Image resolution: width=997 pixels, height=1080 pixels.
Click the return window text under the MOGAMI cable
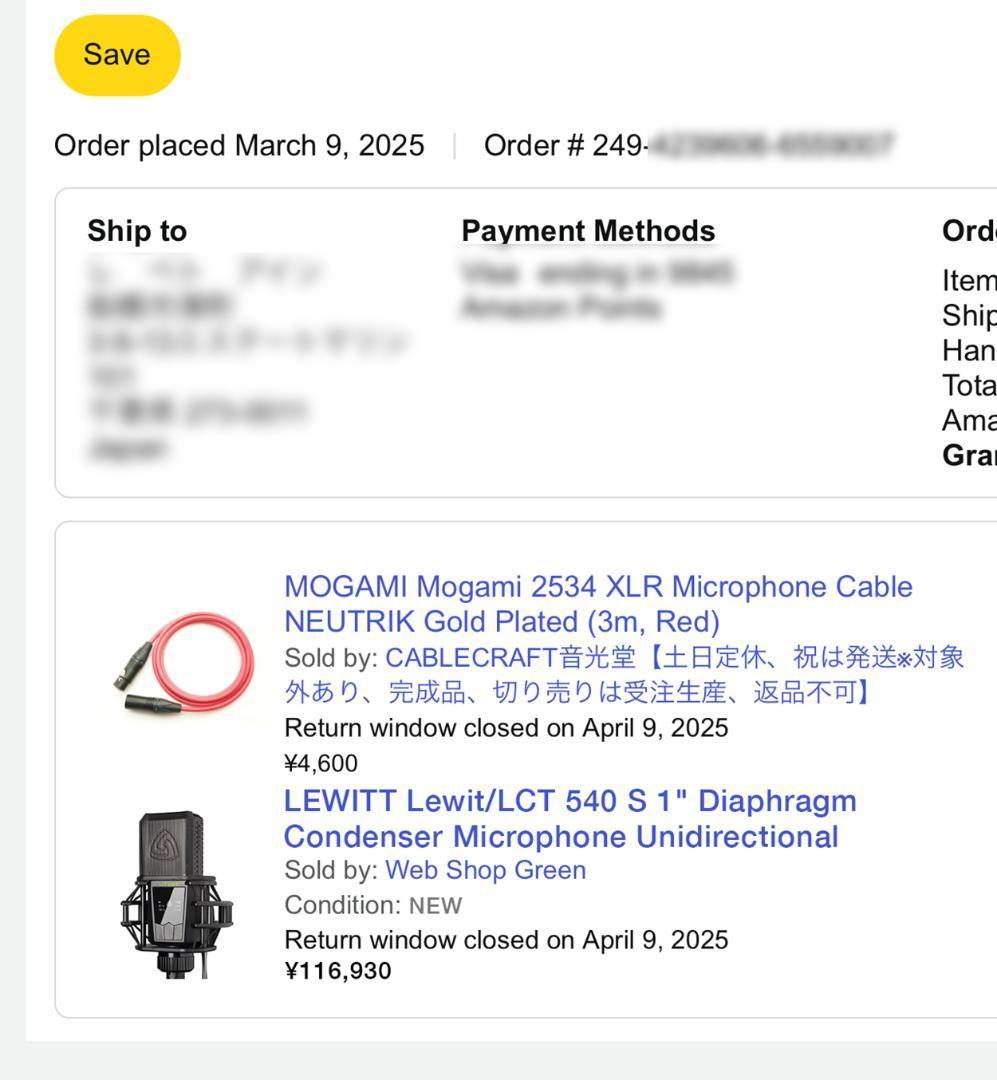[x=506, y=727]
